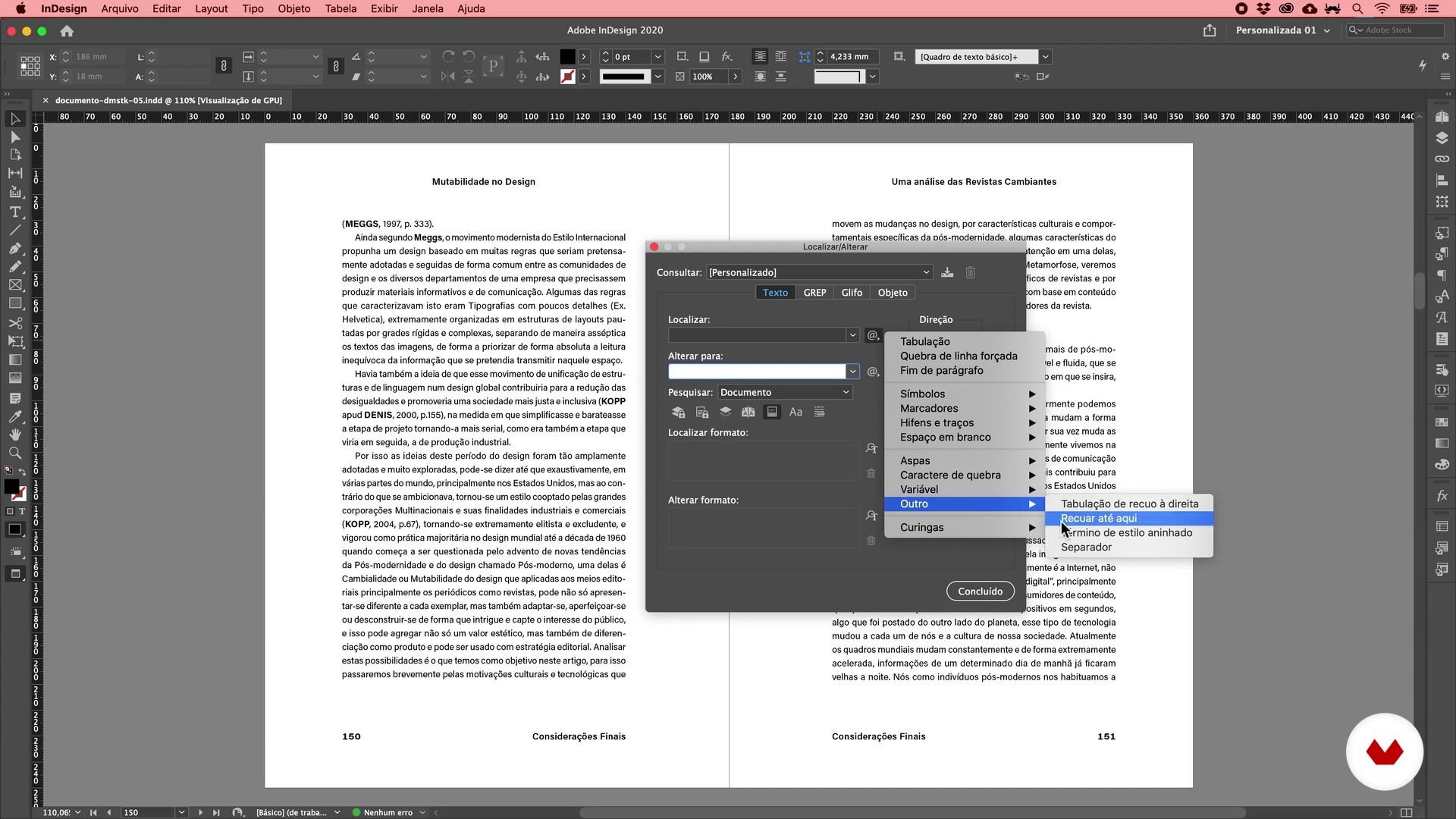Select the Scissors tool
Viewport: 1456px width, 819px height.
(14, 323)
